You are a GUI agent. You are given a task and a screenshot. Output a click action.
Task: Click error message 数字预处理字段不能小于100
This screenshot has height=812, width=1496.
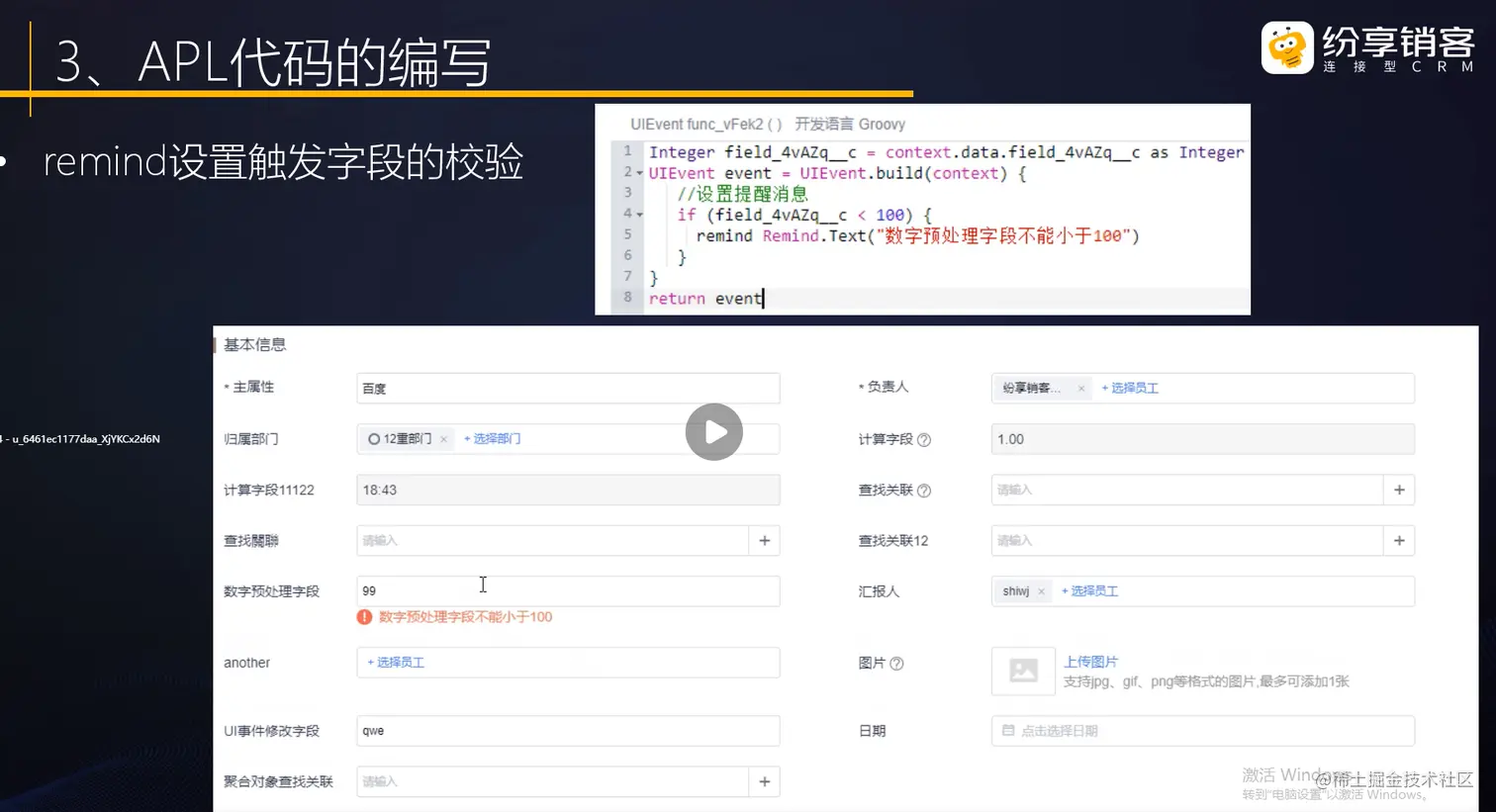coord(465,617)
